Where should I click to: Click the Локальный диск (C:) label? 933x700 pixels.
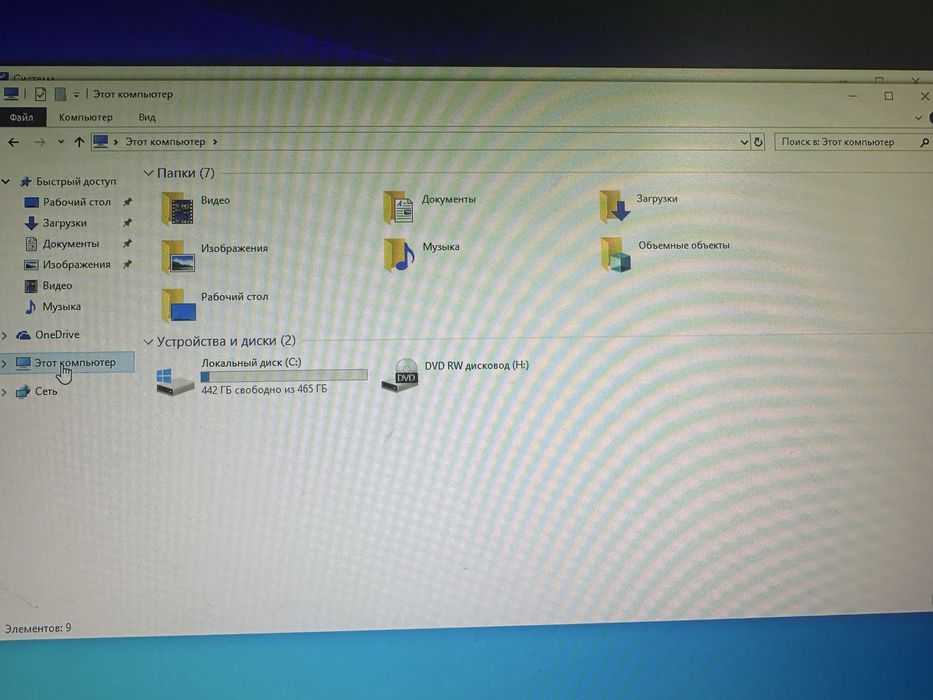(251, 362)
